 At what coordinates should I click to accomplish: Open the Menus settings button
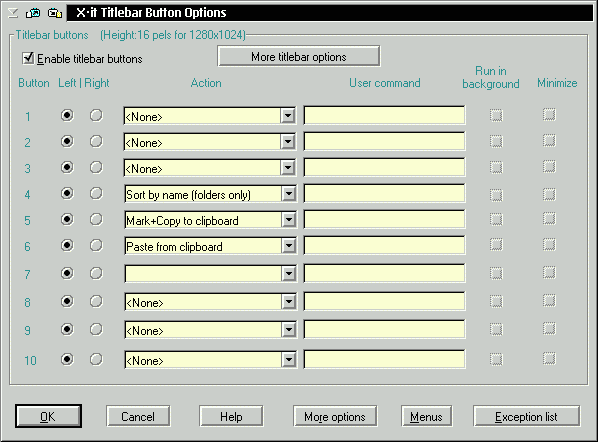426,416
